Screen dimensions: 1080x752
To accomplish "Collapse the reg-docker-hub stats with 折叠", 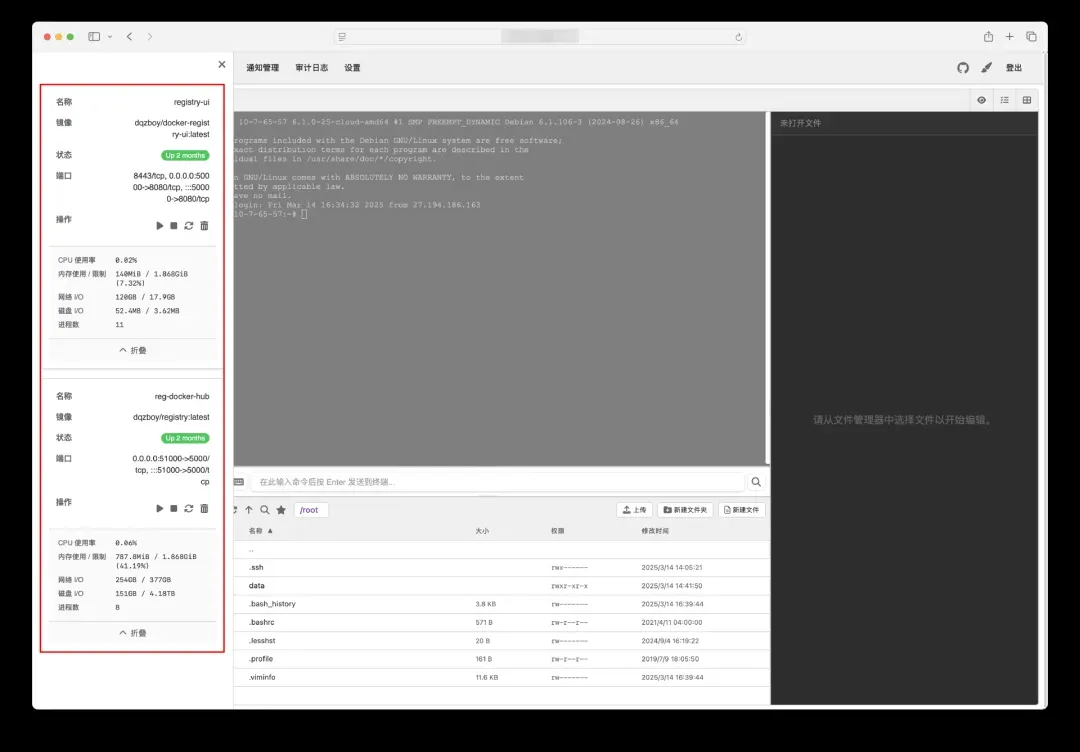I will (x=133, y=633).
